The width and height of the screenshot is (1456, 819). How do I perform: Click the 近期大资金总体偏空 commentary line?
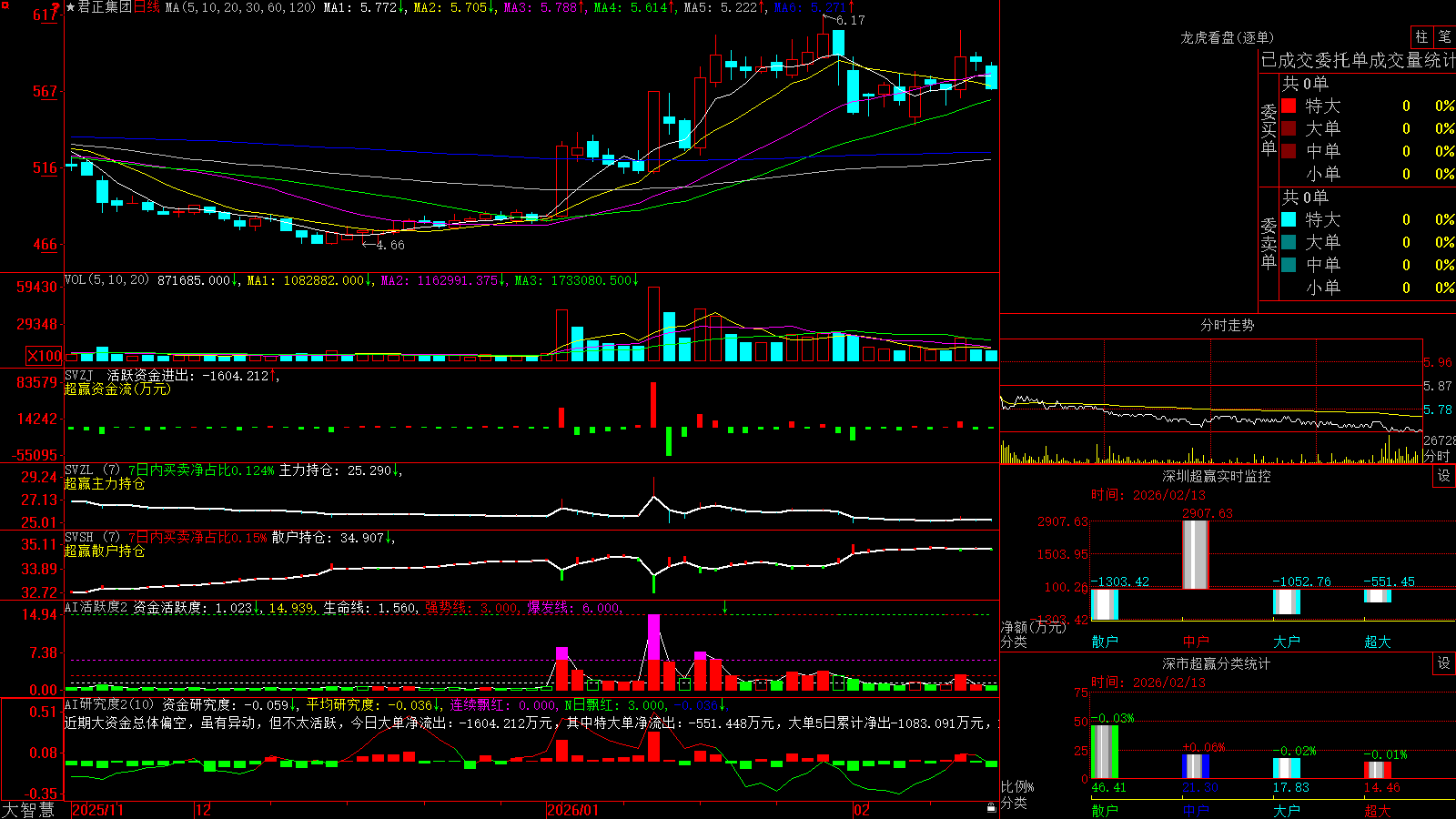(531, 723)
